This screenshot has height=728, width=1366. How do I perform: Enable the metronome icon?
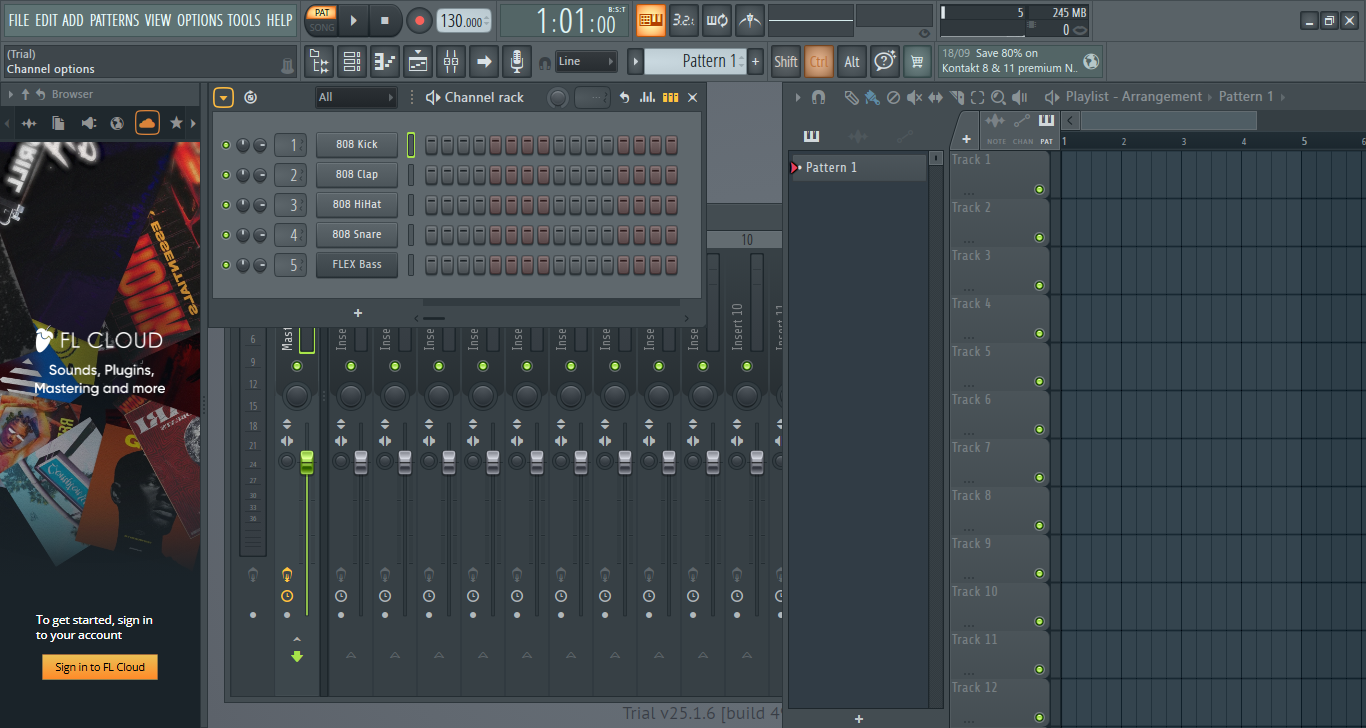coord(749,20)
